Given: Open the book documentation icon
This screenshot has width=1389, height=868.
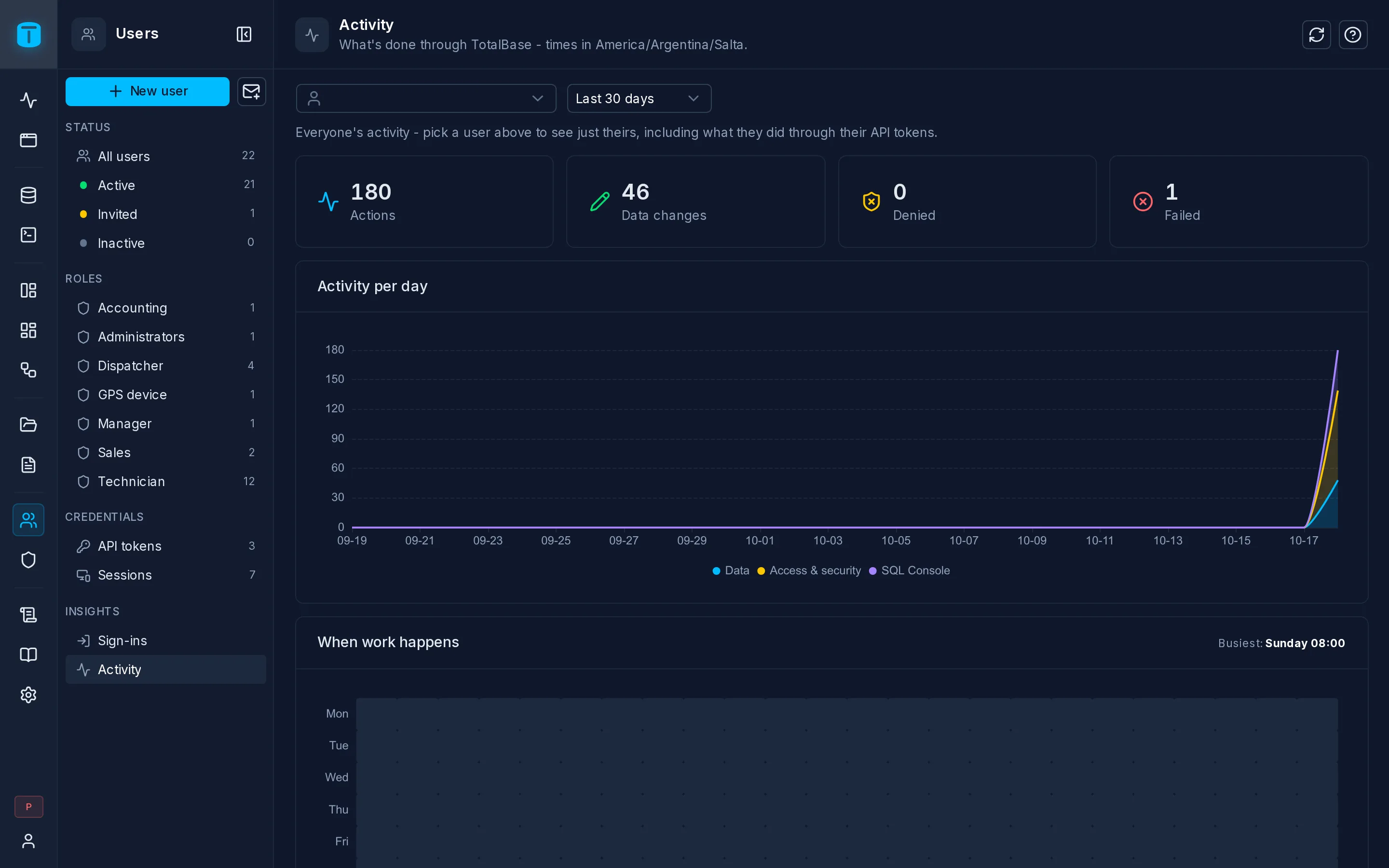Looking at the screenshot, I should 28,655.
